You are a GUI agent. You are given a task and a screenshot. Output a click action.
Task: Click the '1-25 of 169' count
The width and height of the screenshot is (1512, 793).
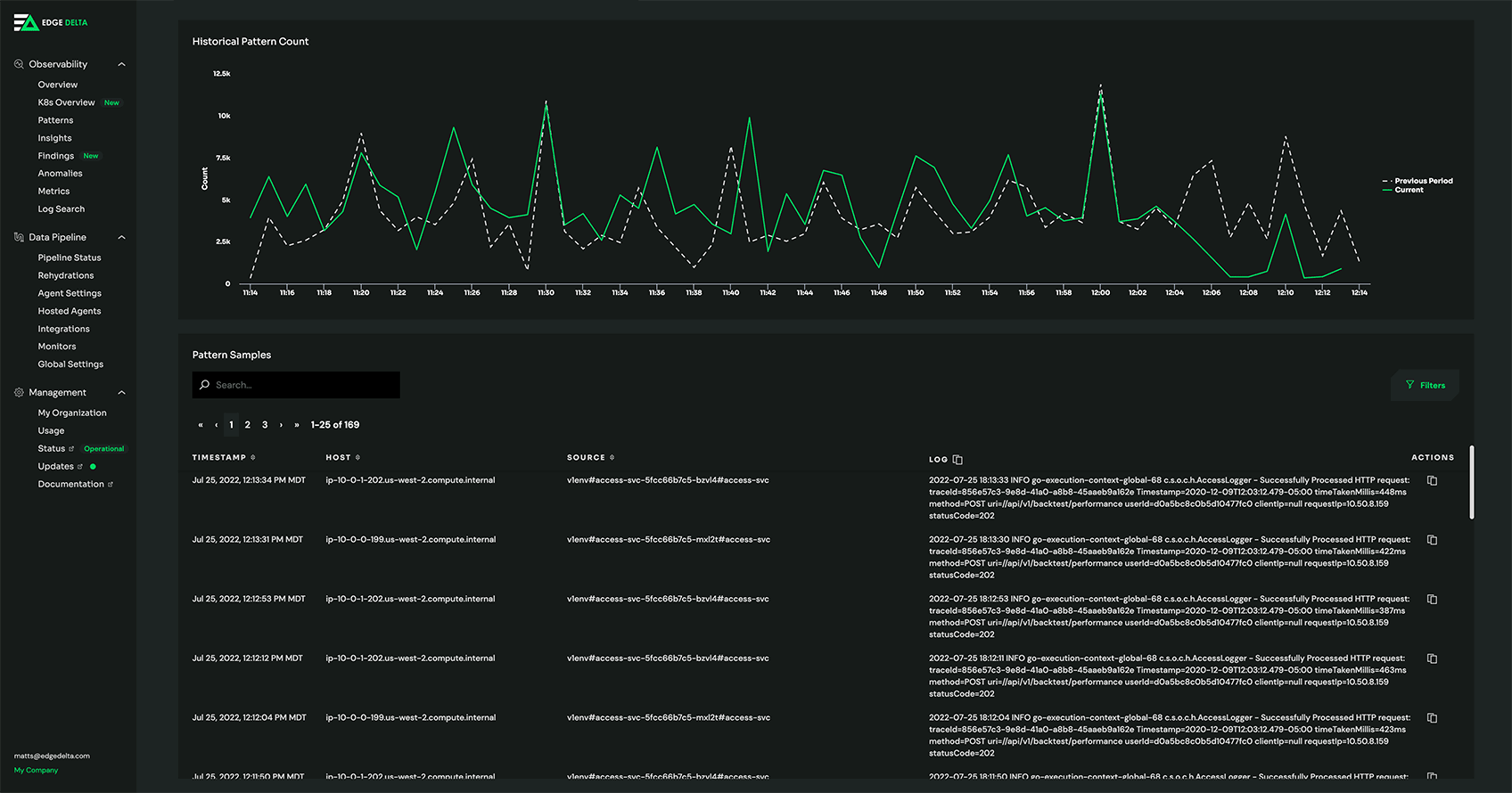pyautogui.click(x=335, y=425)
